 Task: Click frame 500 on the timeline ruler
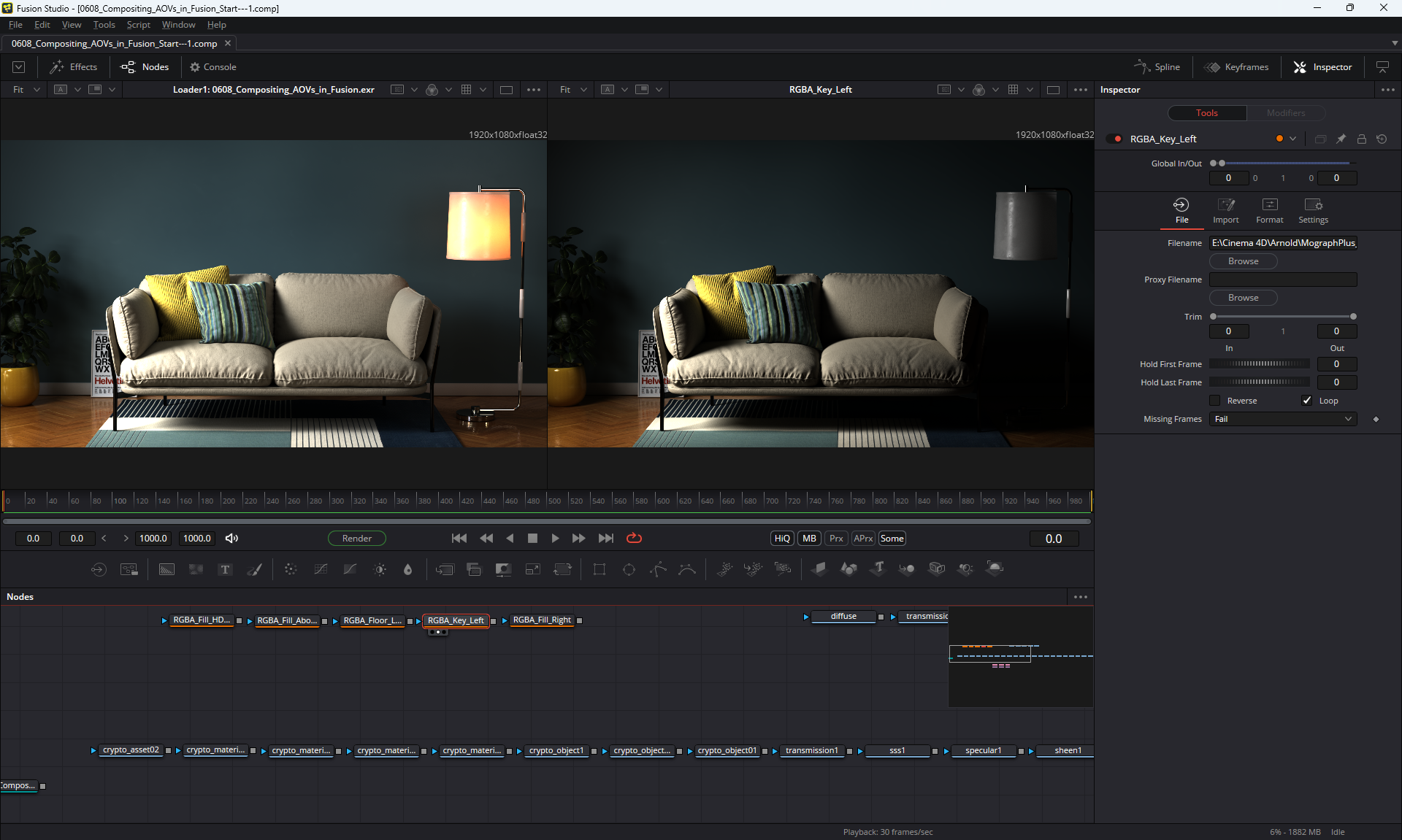[548, 501]
